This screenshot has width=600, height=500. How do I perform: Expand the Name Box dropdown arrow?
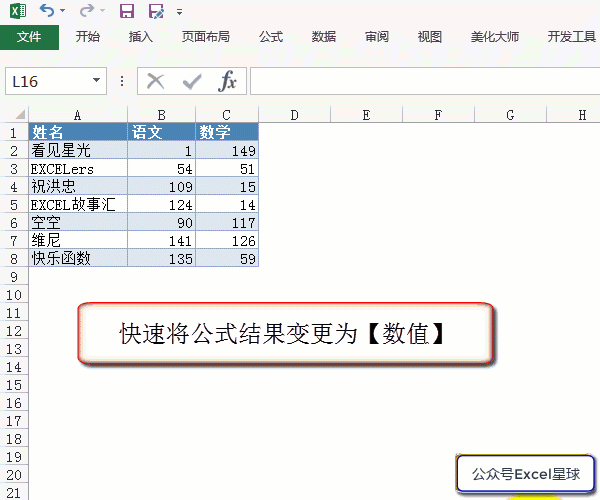tap(96, 81)
